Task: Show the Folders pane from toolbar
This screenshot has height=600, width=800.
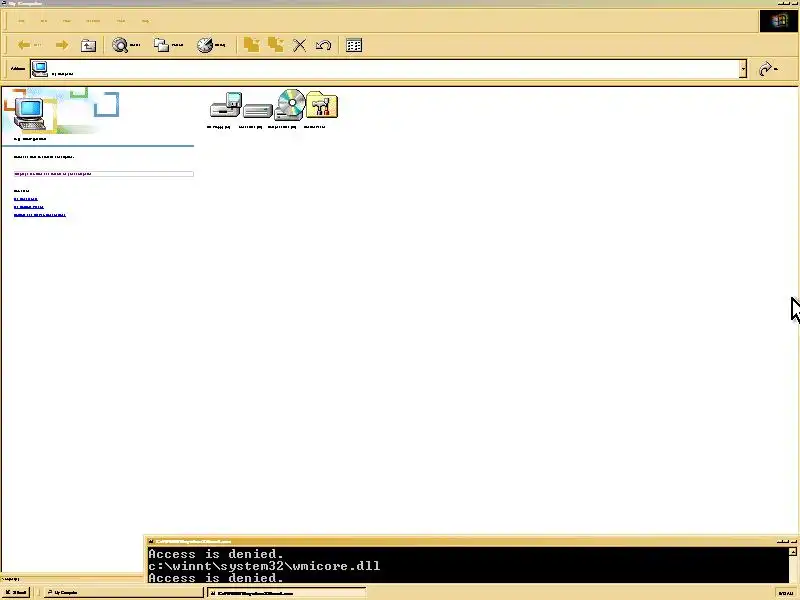Action: pyautogui.click(x=168, y=45)
